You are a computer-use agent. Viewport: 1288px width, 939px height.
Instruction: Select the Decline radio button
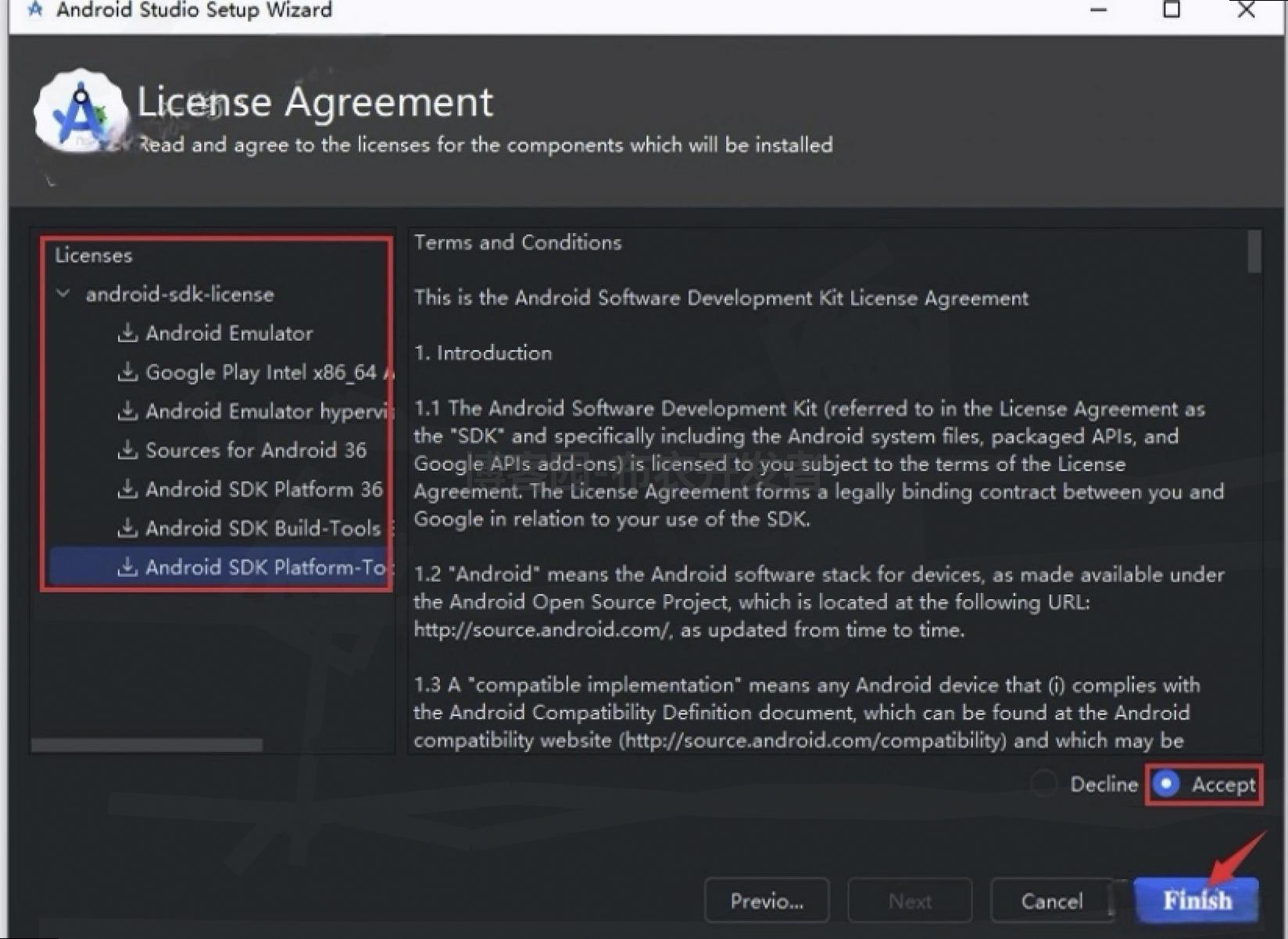pos(1043,783)
